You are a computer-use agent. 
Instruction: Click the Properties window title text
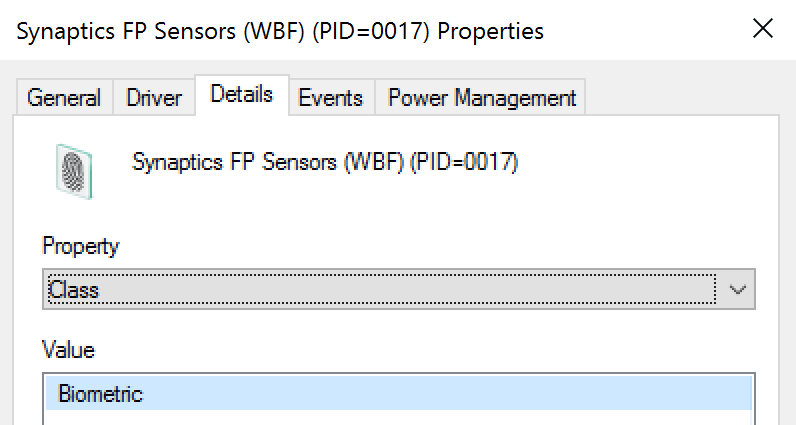281,31
